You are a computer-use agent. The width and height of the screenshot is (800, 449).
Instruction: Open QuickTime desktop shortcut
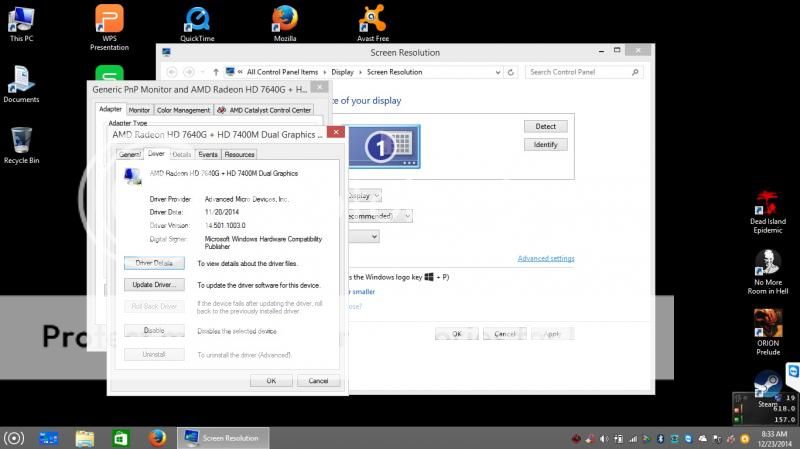(x=197, y=19)
